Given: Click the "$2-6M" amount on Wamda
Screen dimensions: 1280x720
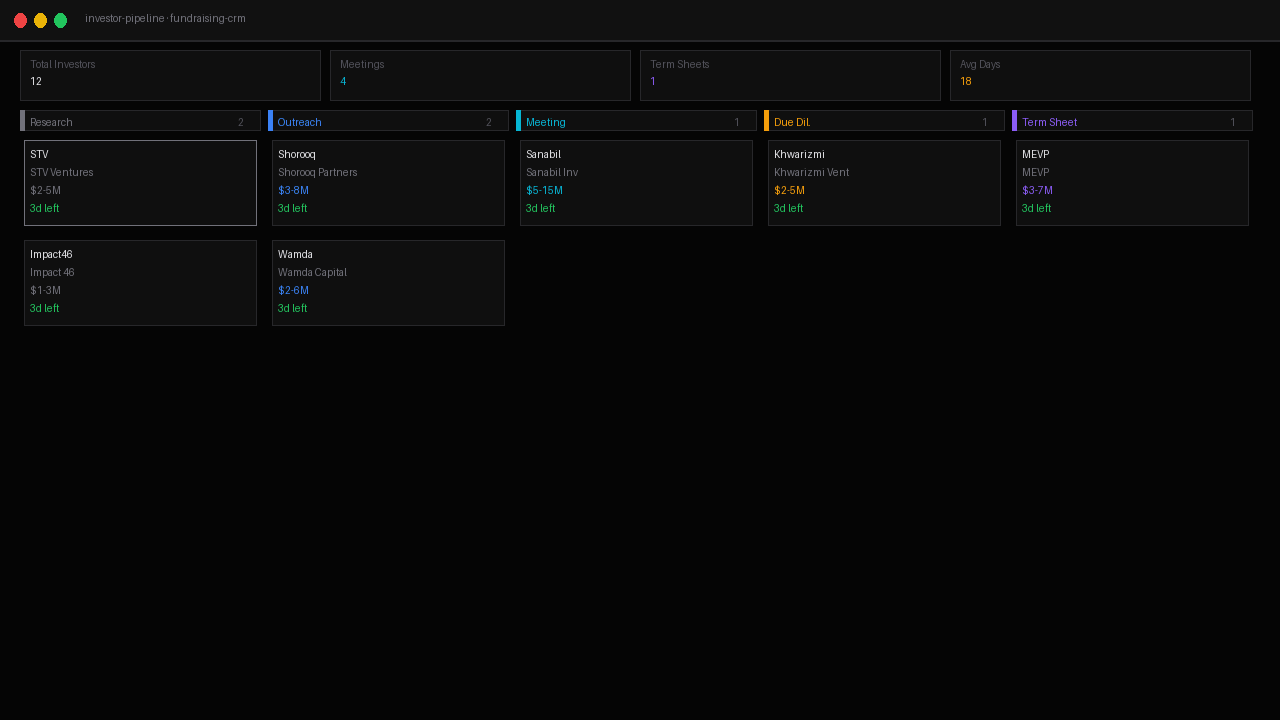Looking at the screenshot, I should [293, 291].
